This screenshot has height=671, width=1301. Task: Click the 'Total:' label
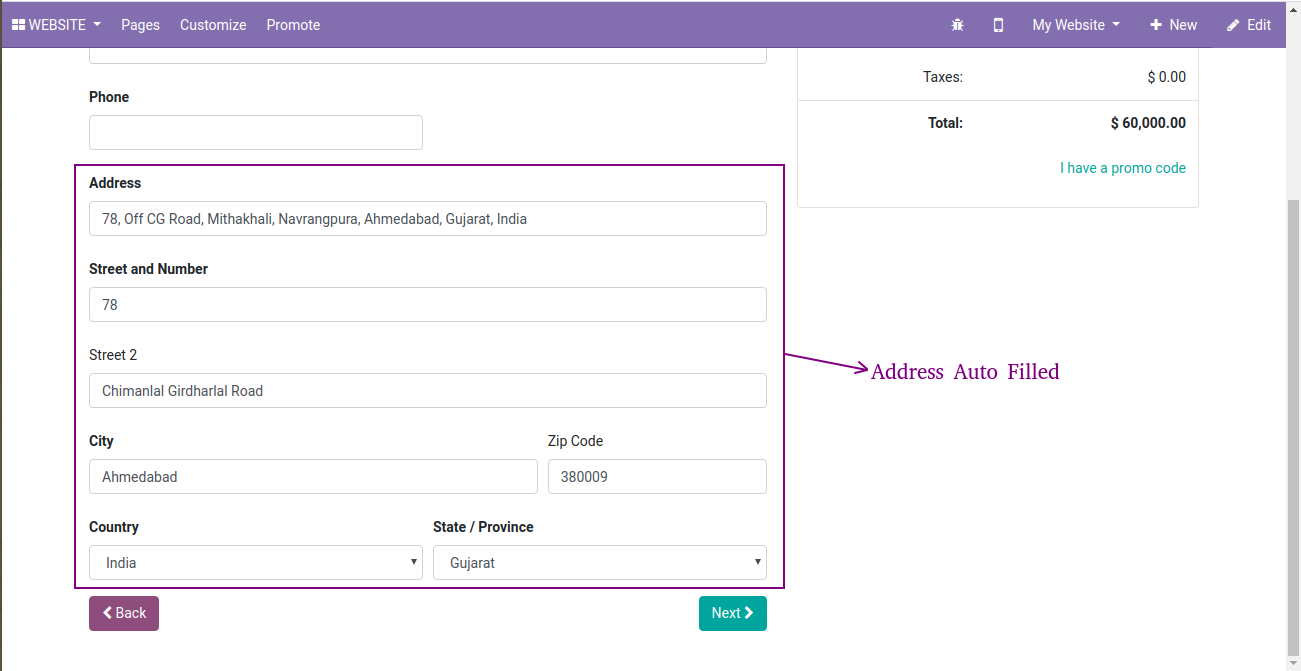tap(945, 123)
